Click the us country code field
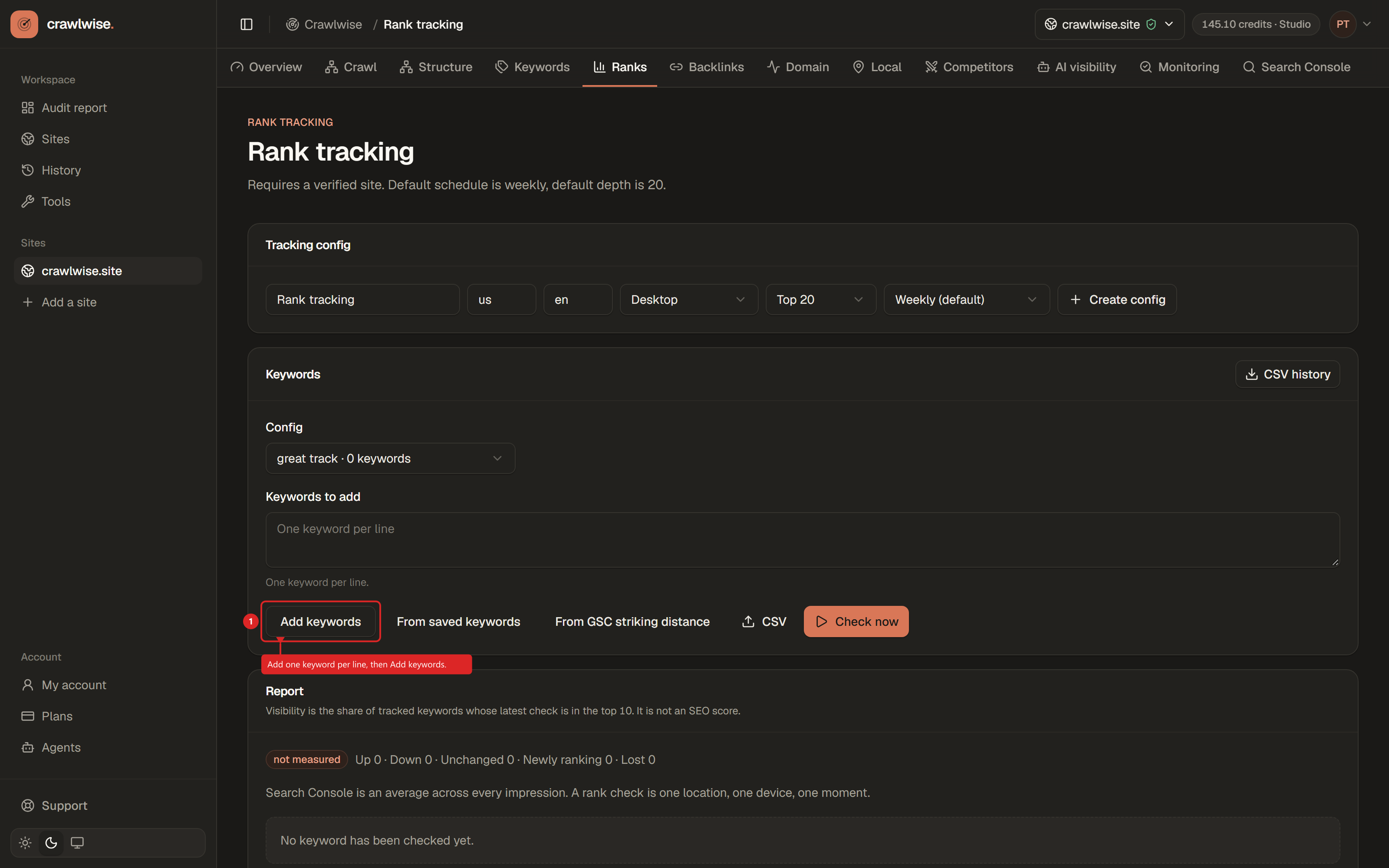The height and width of the screenshot is (868, 1389). click(502, 299)
